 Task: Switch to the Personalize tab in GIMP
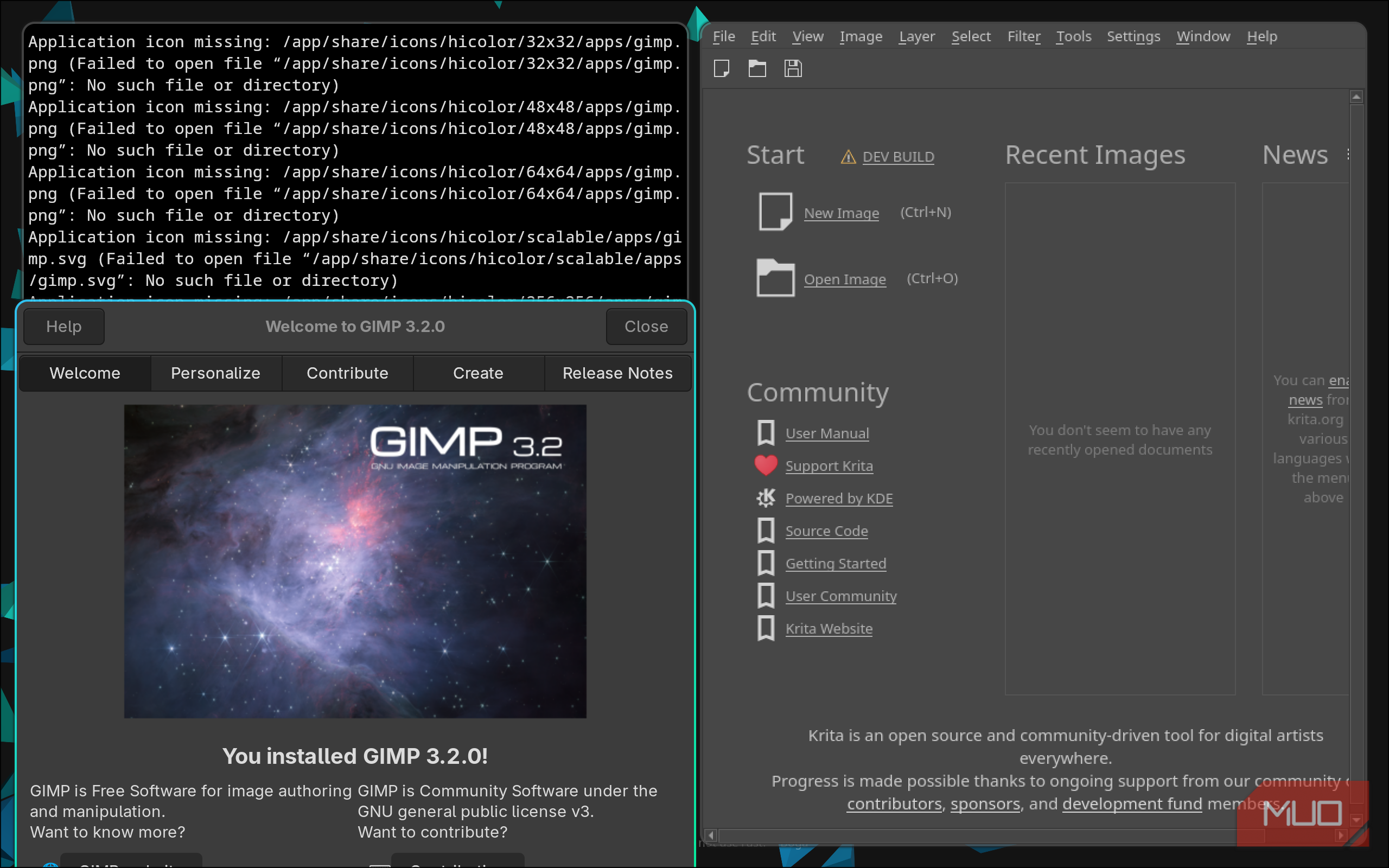216,373
